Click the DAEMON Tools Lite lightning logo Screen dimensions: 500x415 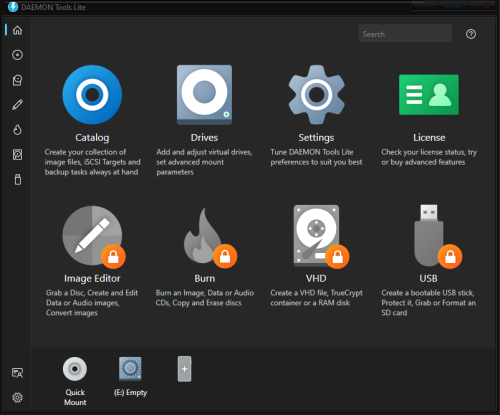click(13, 7)
